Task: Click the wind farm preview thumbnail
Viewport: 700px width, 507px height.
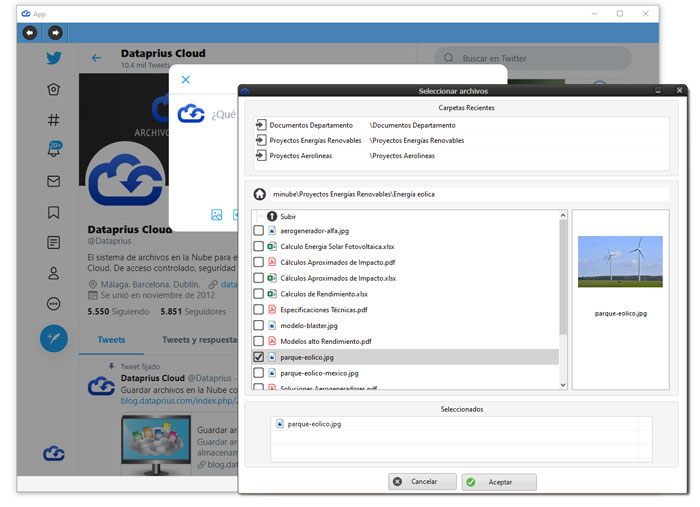Action: (x=620, y=262)
